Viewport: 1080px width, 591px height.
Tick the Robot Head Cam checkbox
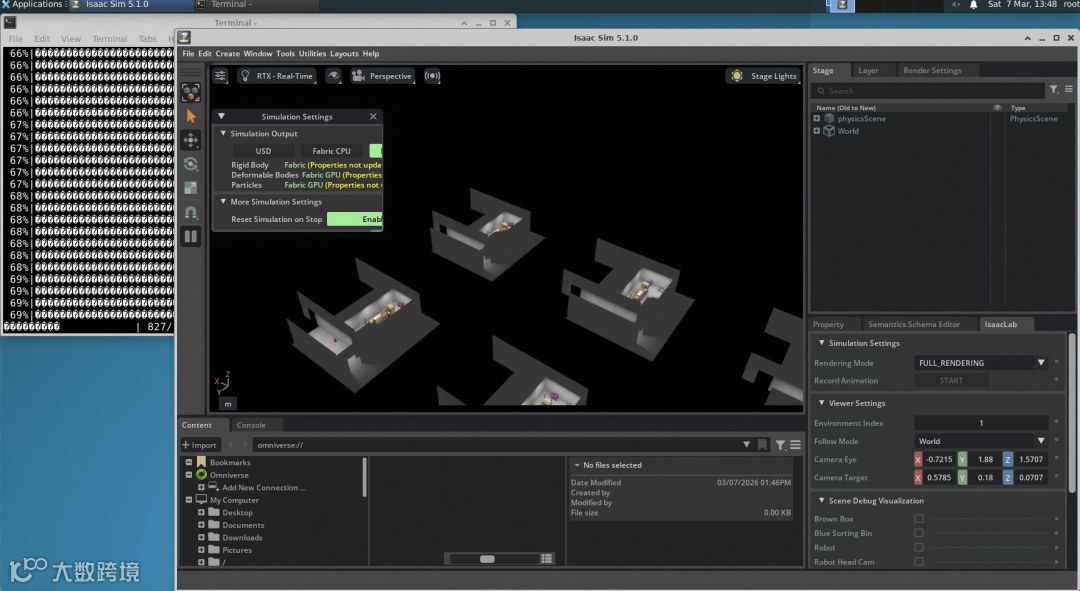(918, 562)
